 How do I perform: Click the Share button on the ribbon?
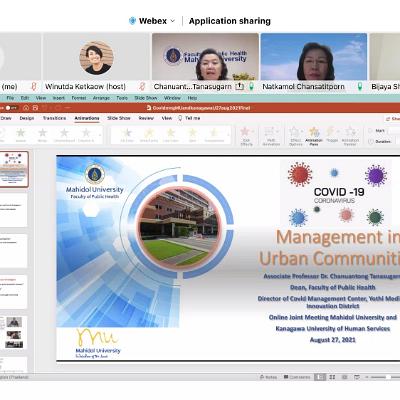pyautogui.click(x=393, y=119)
